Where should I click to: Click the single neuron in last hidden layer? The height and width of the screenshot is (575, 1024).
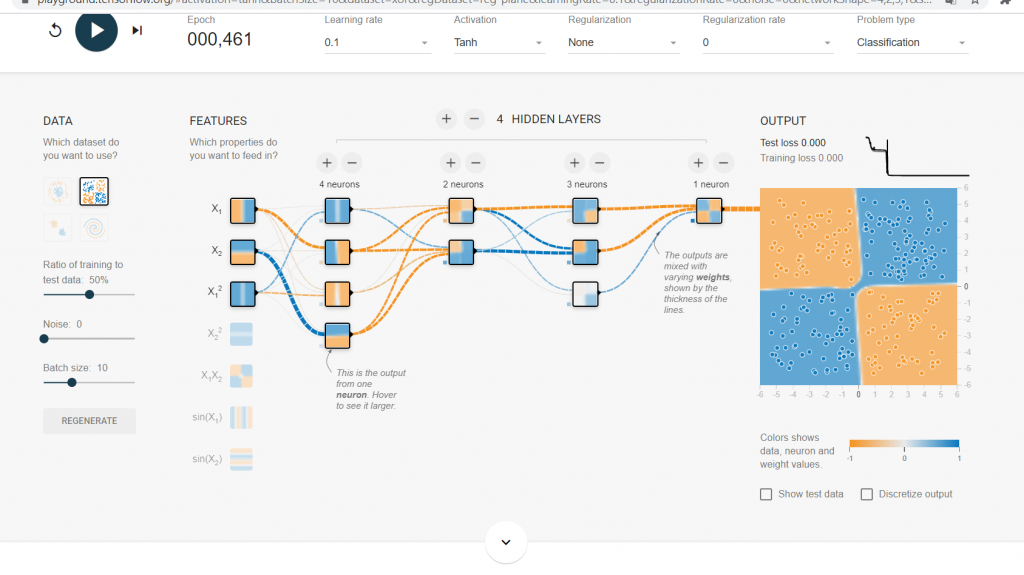(709, 210)
